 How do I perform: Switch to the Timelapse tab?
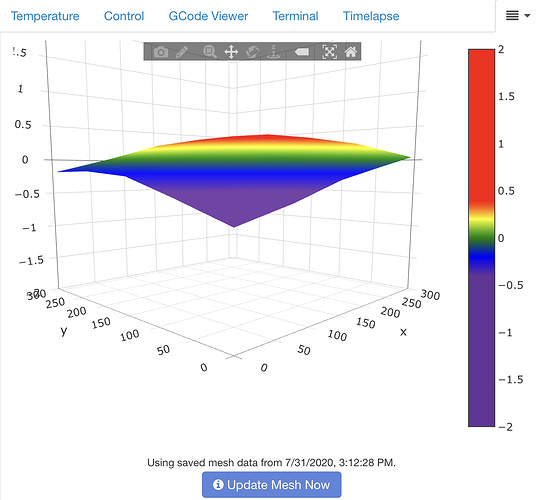pyautogui.click(x=371, y=16)
